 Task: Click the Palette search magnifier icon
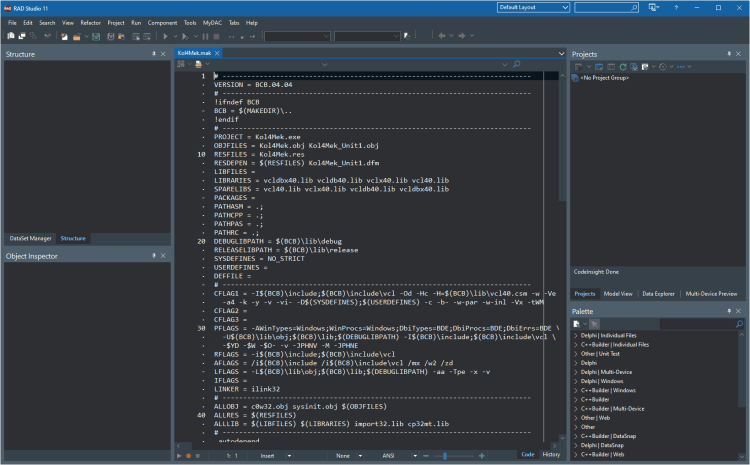click(739, 324)
